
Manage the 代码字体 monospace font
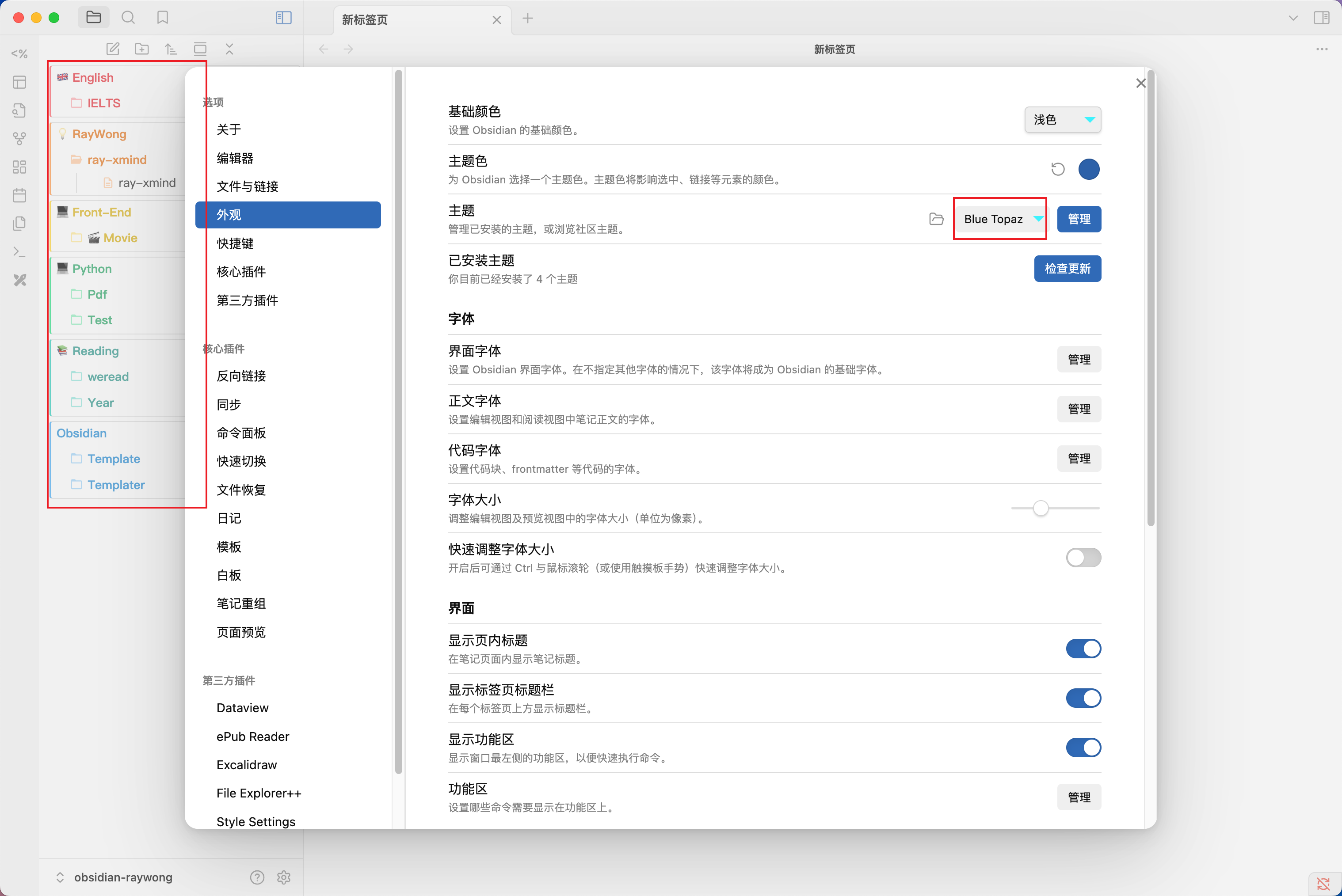pos(1079,458)
